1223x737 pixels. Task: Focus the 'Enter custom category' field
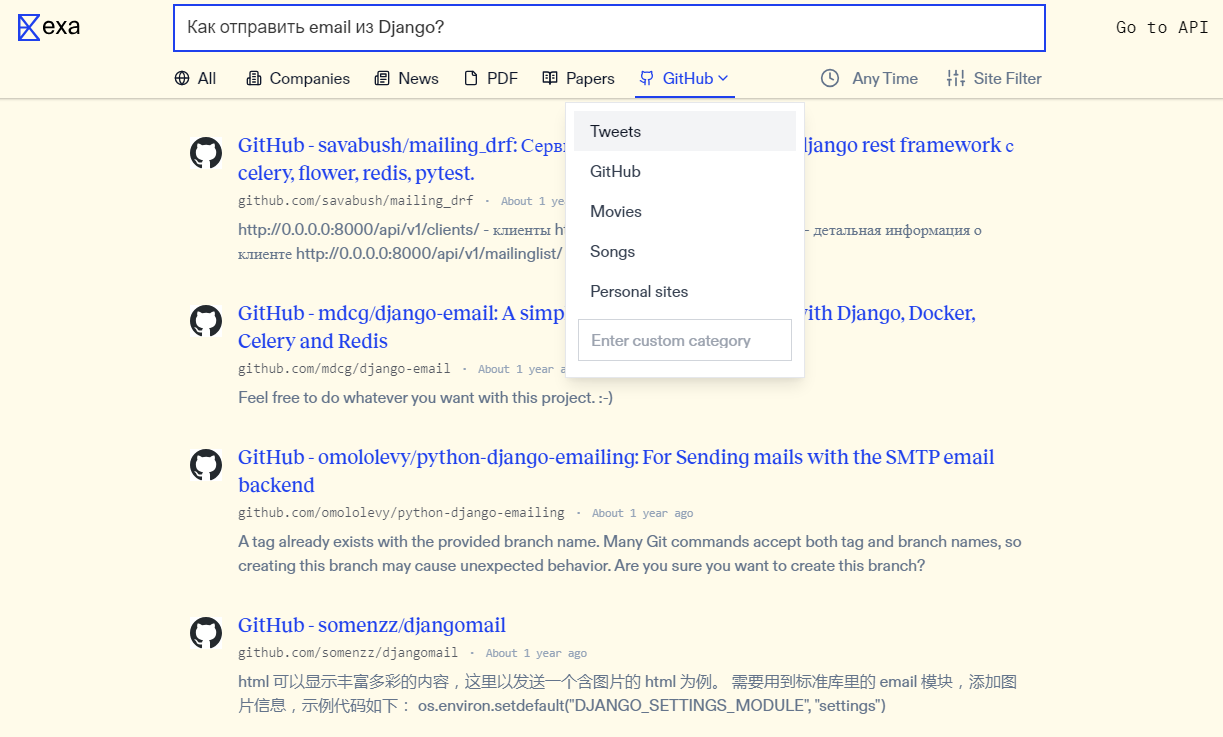coord(685,340)
